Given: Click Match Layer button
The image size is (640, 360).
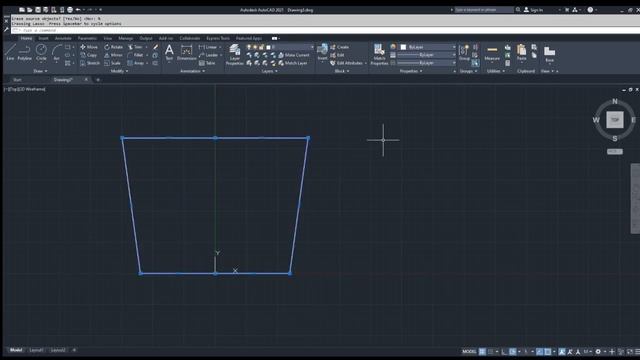Looking at the screenshot, I should tap(293, 63).
